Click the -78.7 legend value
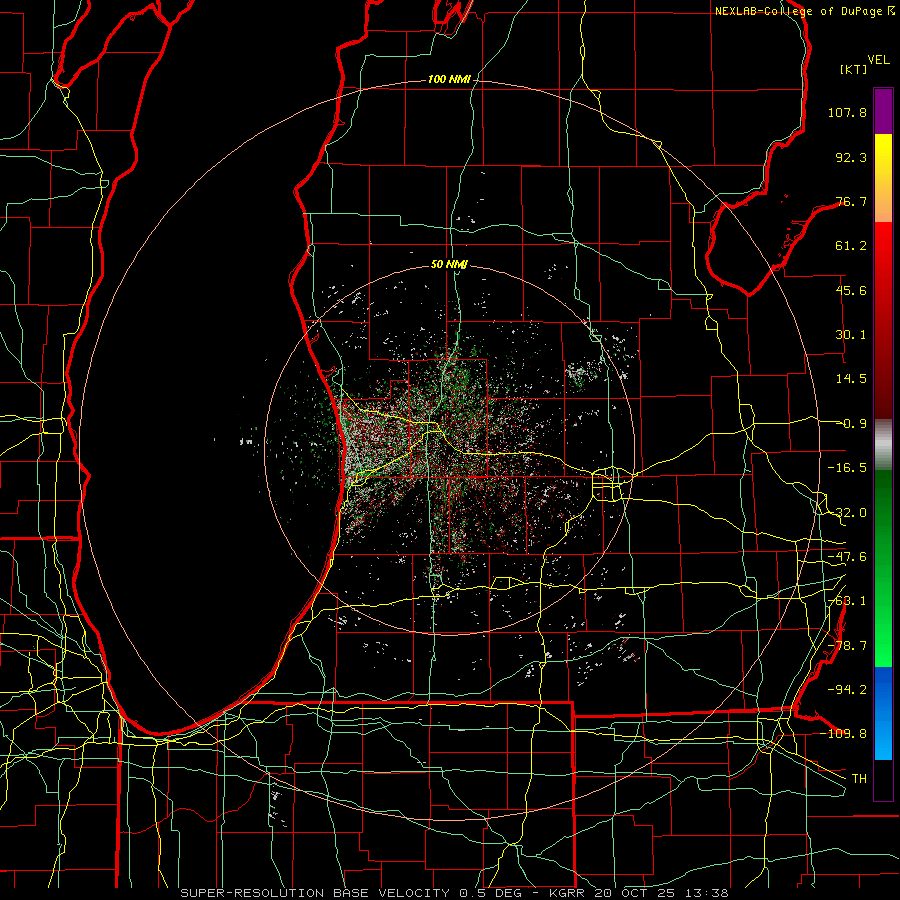Screen dimensions: 900x900 pos(847,646)
